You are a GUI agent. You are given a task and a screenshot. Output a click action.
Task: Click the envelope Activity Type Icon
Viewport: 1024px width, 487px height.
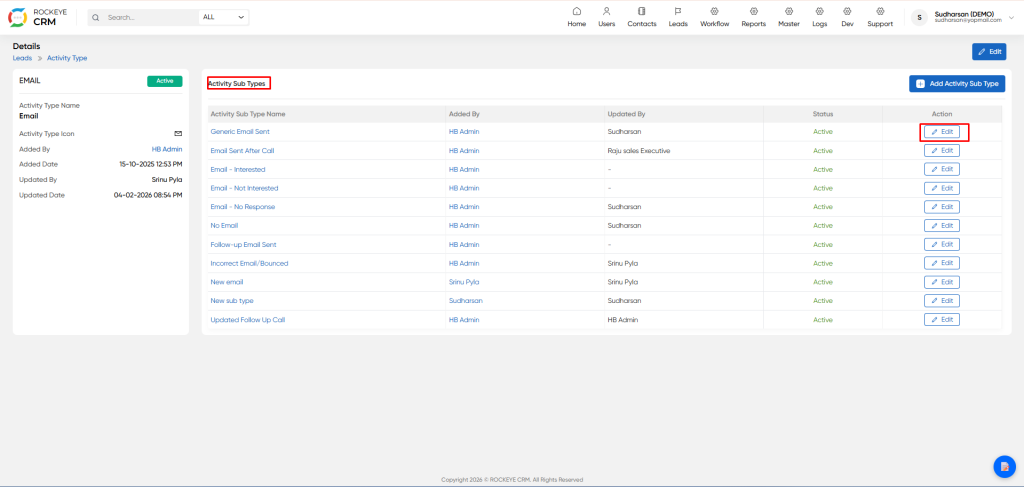pos(178,134)
